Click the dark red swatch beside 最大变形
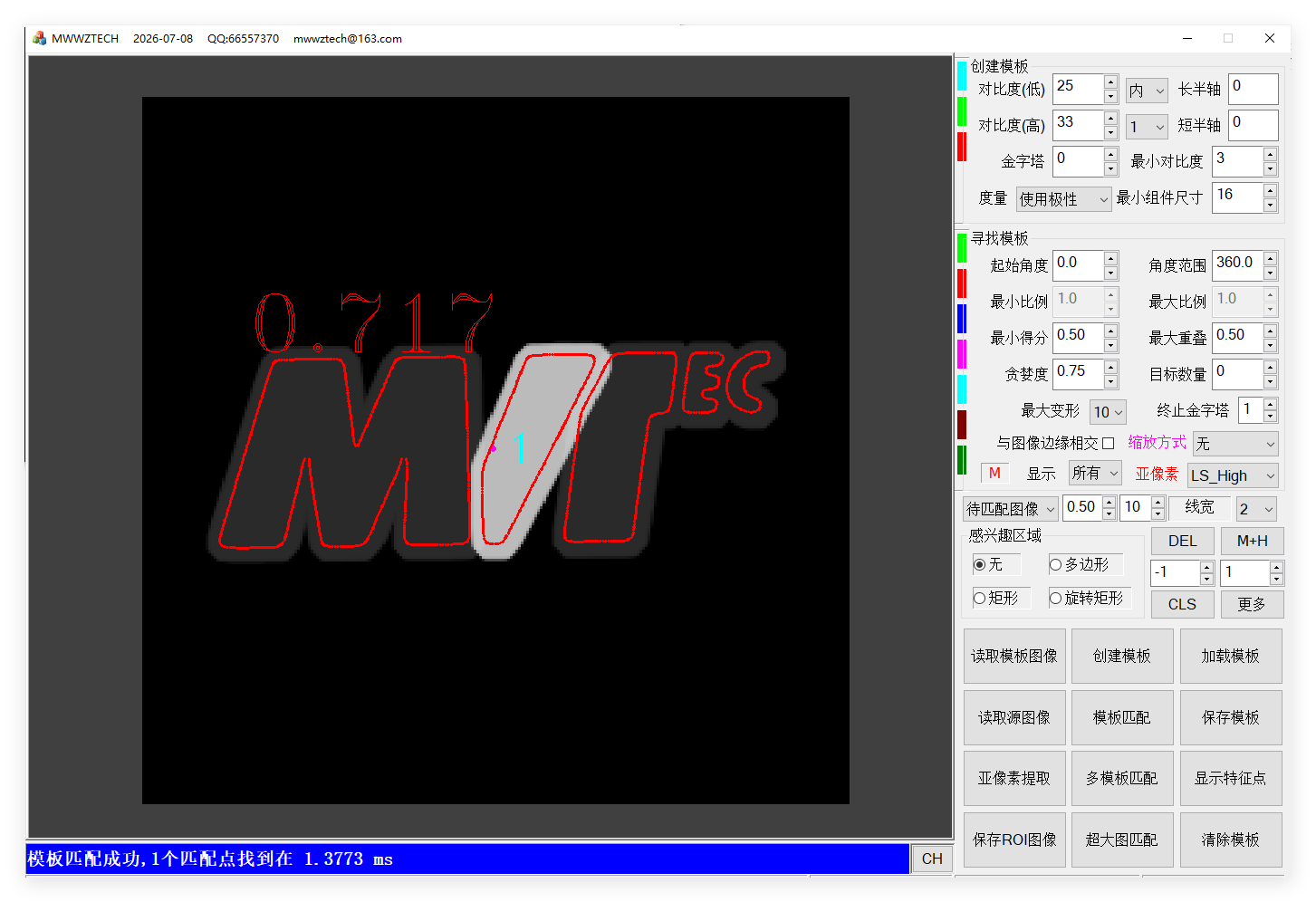 coord(962,425)
